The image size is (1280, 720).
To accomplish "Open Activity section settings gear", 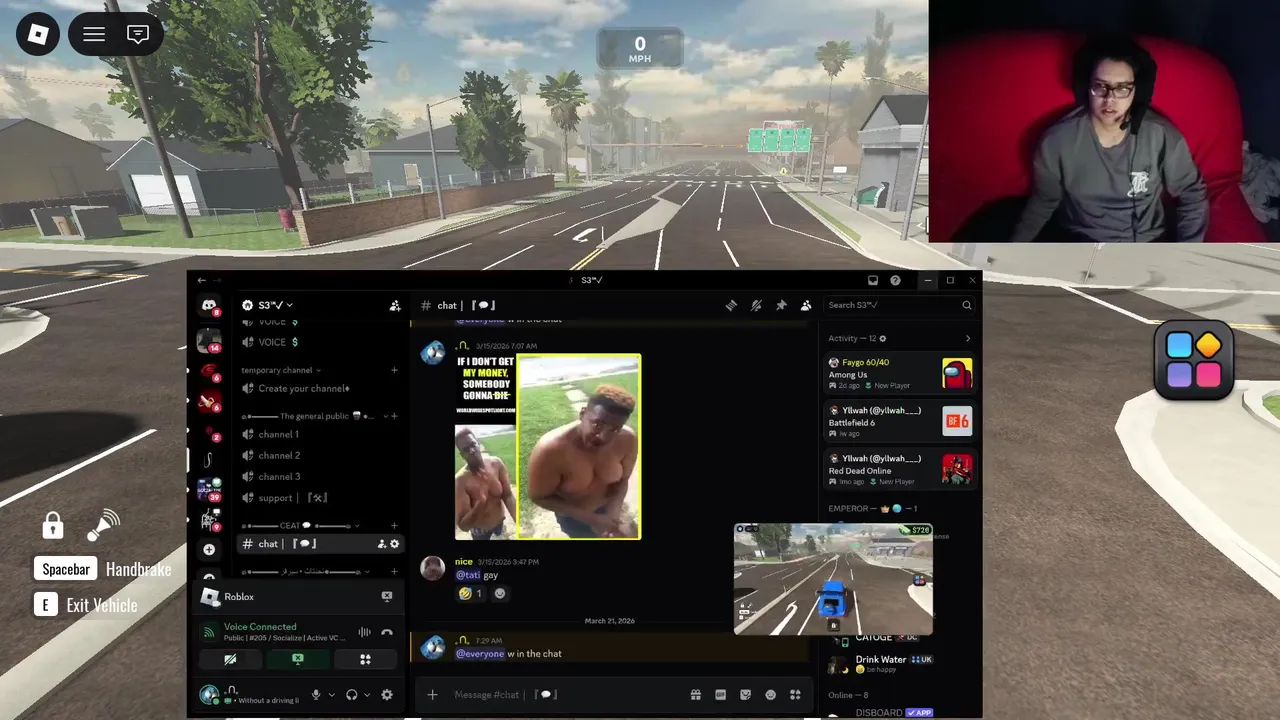I will click(882, 338).
